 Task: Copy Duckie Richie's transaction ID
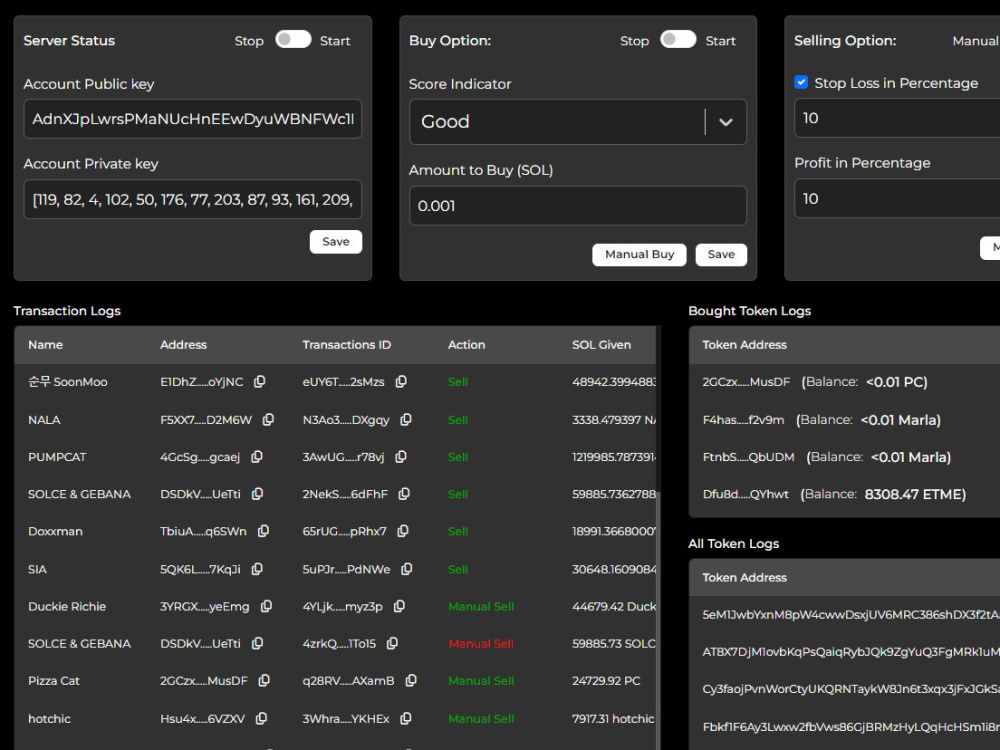point(399,606)
